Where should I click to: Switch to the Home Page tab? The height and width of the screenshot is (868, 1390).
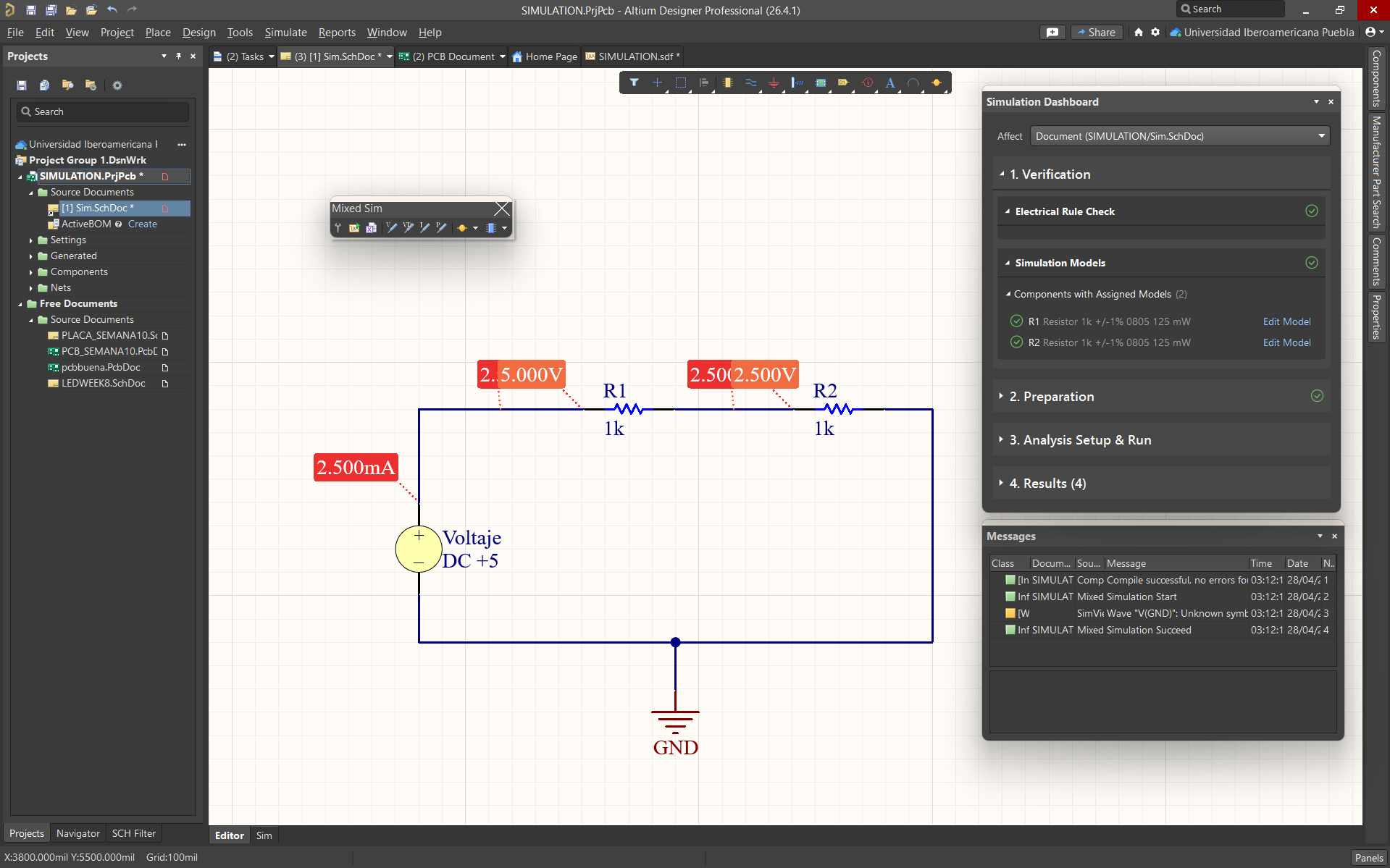(x=544, y=56)
